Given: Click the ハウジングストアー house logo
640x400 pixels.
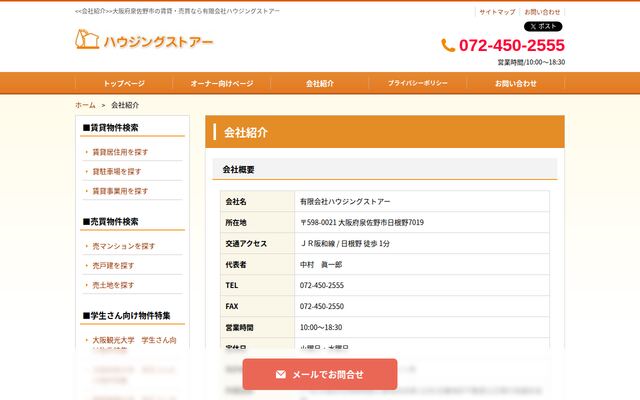Looking at the screenshot, I should point(144,40).
